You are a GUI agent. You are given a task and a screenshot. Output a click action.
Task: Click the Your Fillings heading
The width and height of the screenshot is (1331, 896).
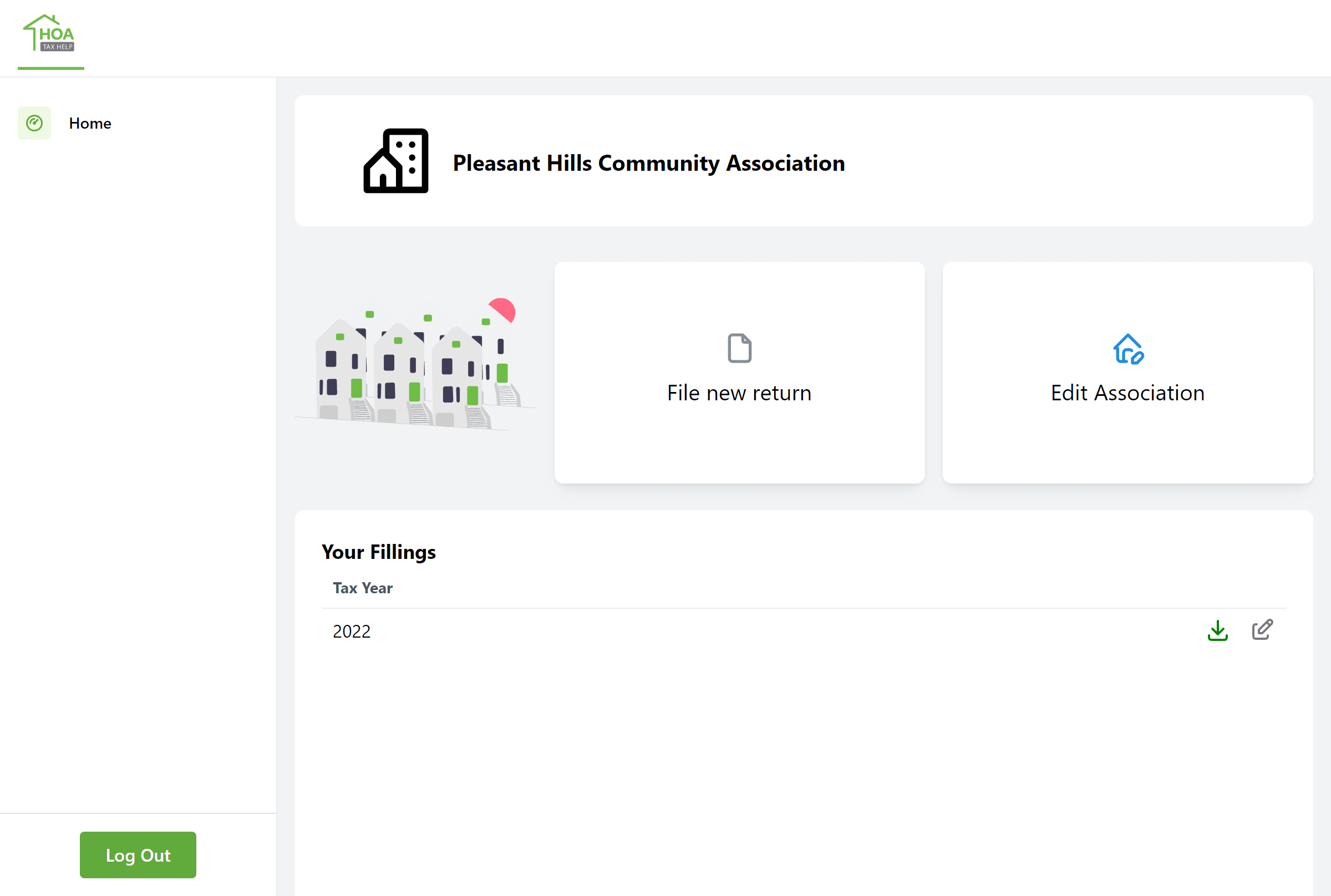pos(378,552)
